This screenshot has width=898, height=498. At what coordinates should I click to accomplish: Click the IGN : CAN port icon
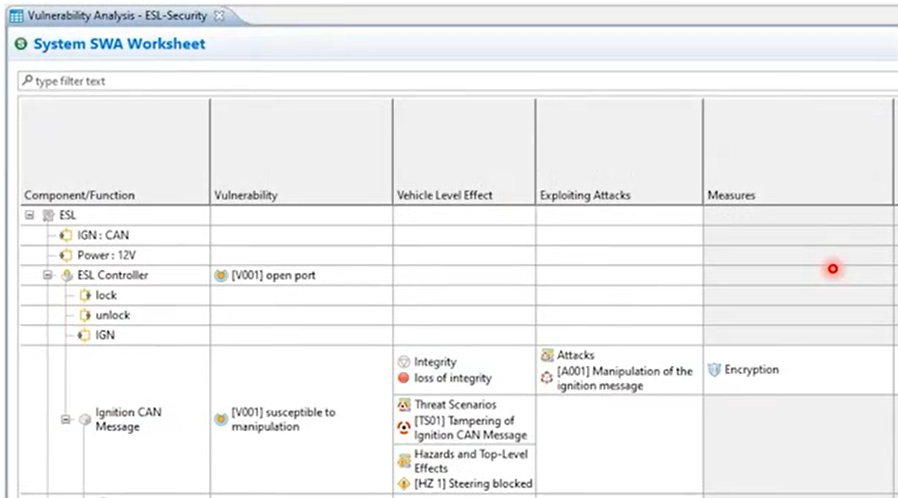pos(66,235)
